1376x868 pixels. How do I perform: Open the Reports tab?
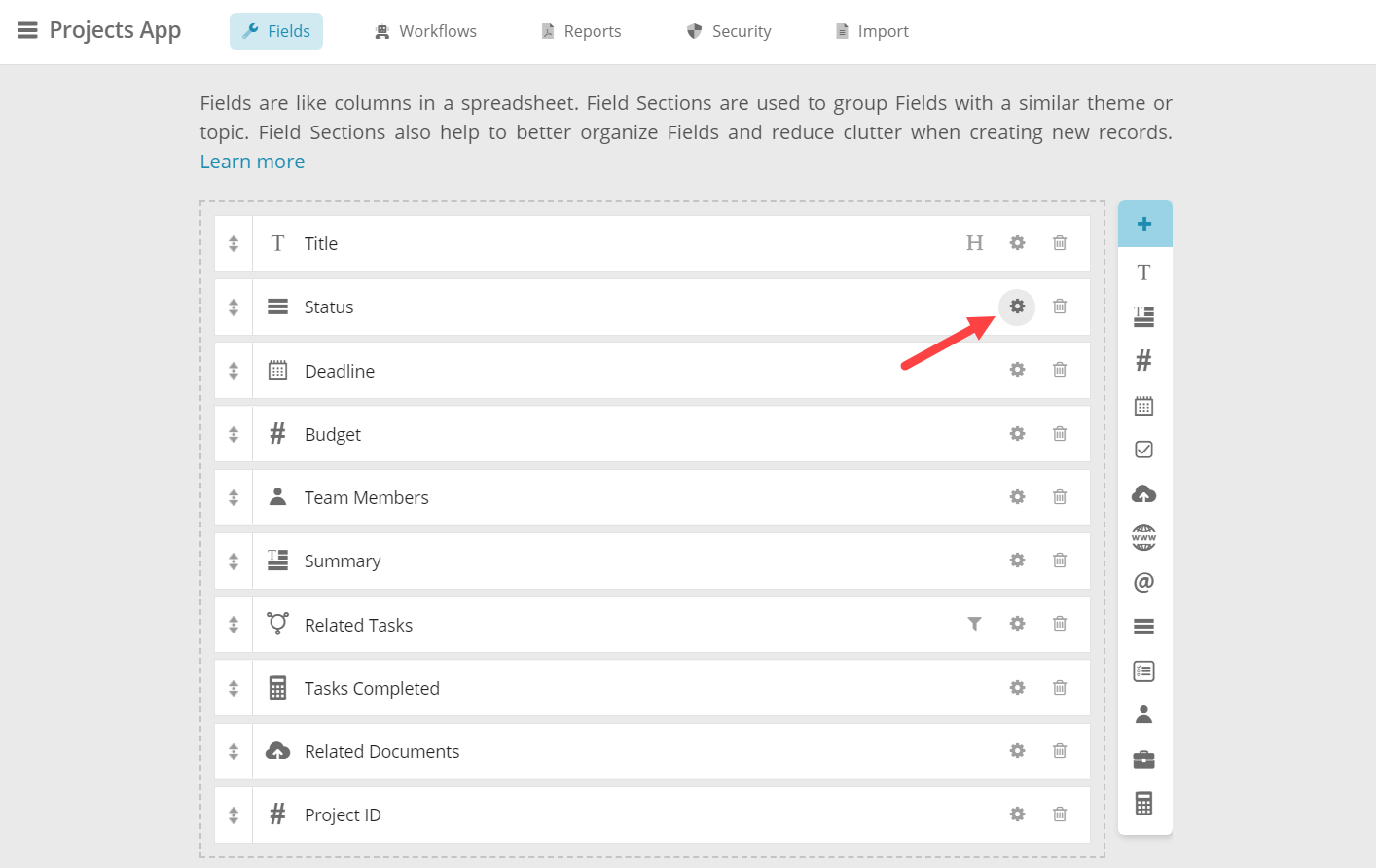[581, 31]
